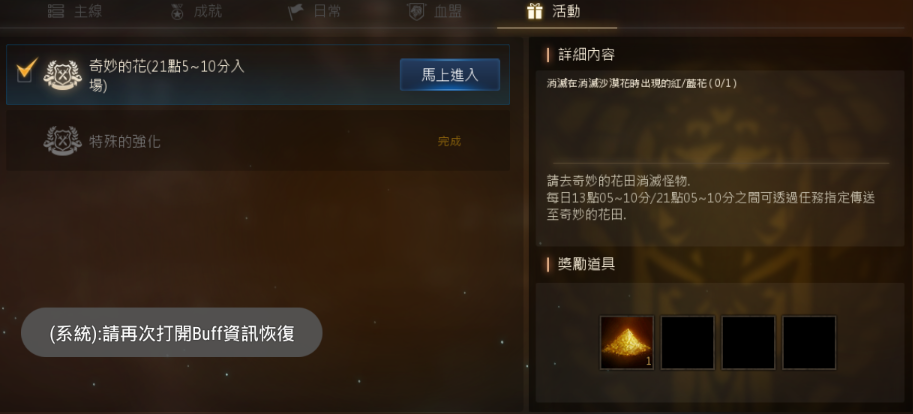Viewport: 913px width, 414px height.
Task: Click the 日常 flag icon
Action: point(296,11)
